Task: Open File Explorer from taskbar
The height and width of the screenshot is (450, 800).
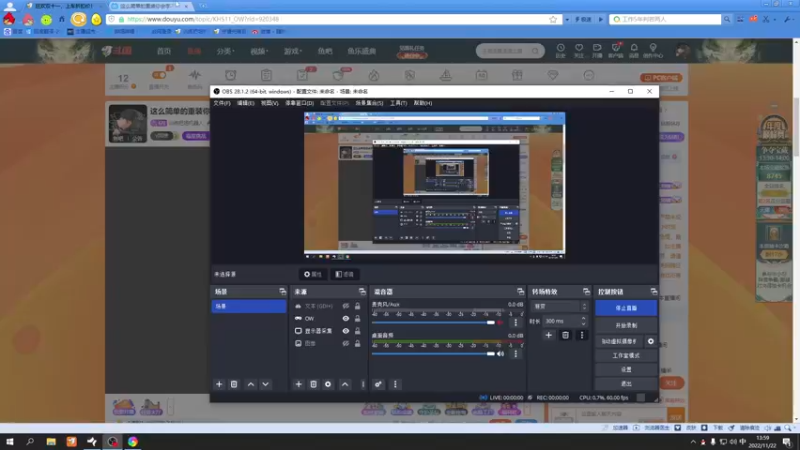Action: (51, 441)
